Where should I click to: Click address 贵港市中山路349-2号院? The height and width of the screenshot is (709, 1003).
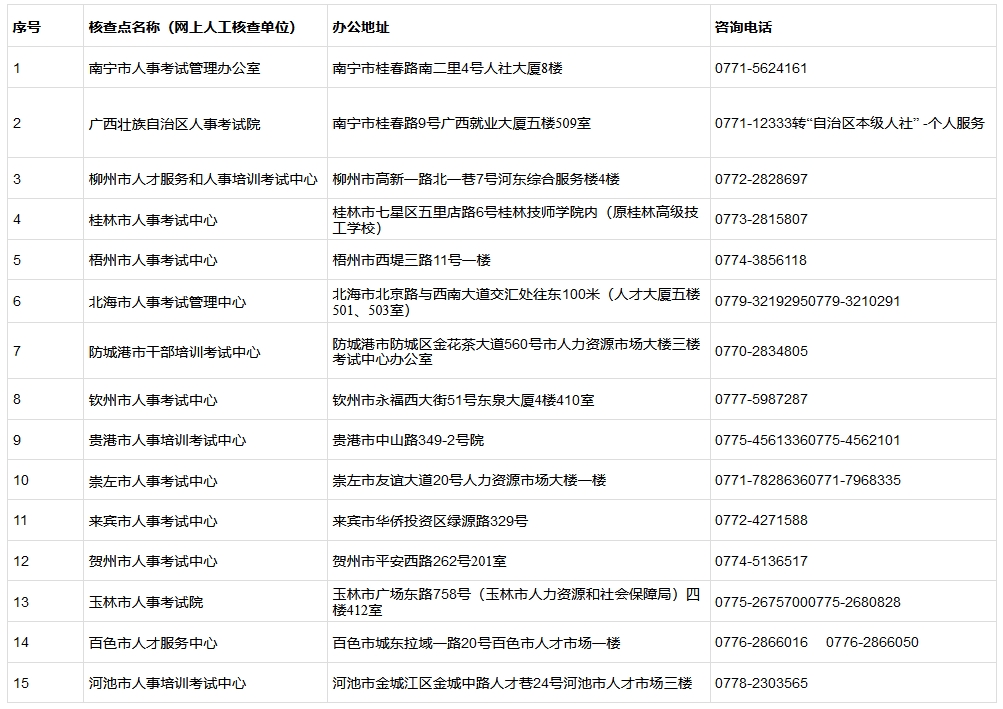coord(408,440)
